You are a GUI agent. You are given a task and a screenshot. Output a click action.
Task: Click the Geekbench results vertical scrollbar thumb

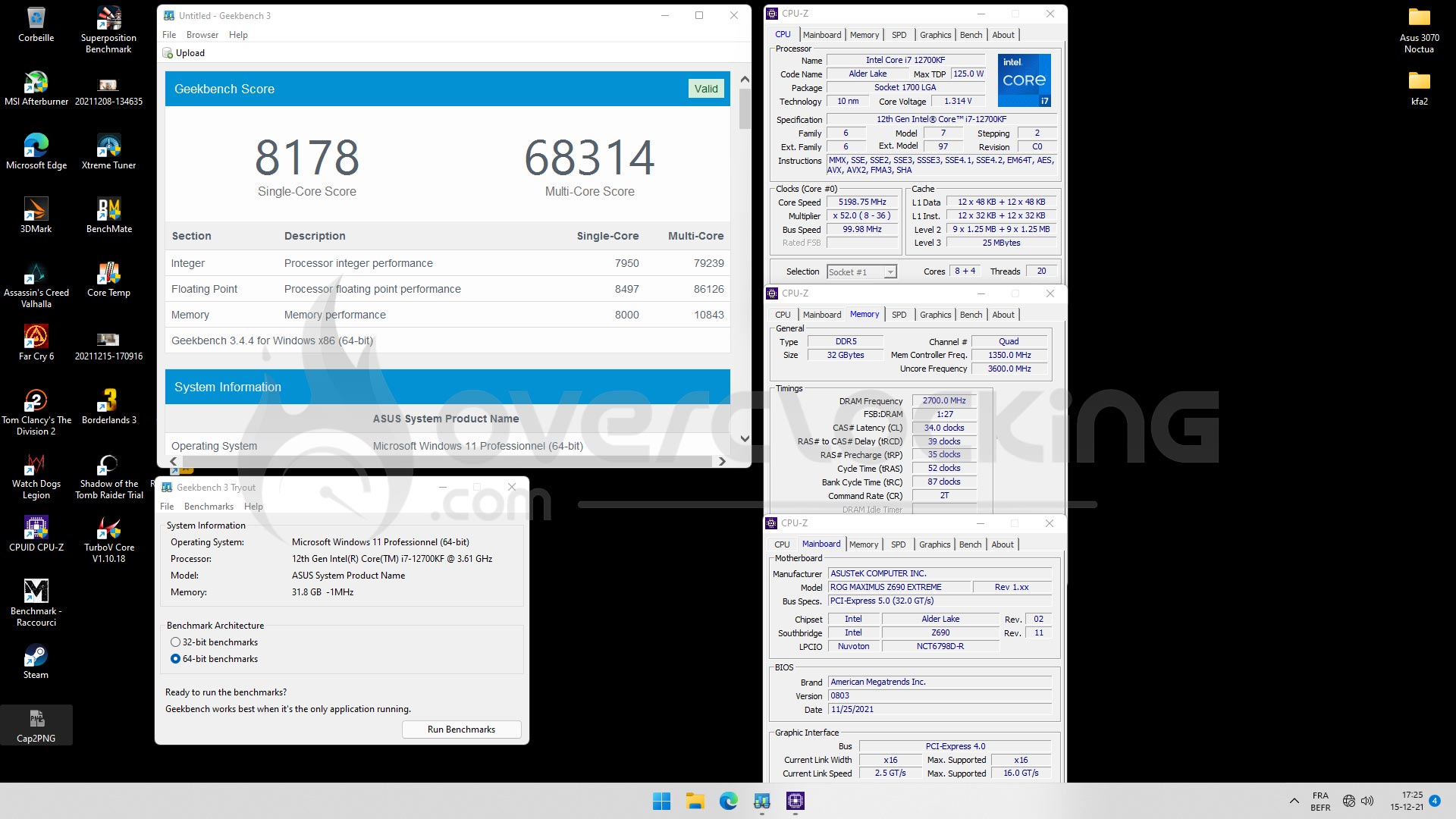pyautogui.click(x=745, y=108)
